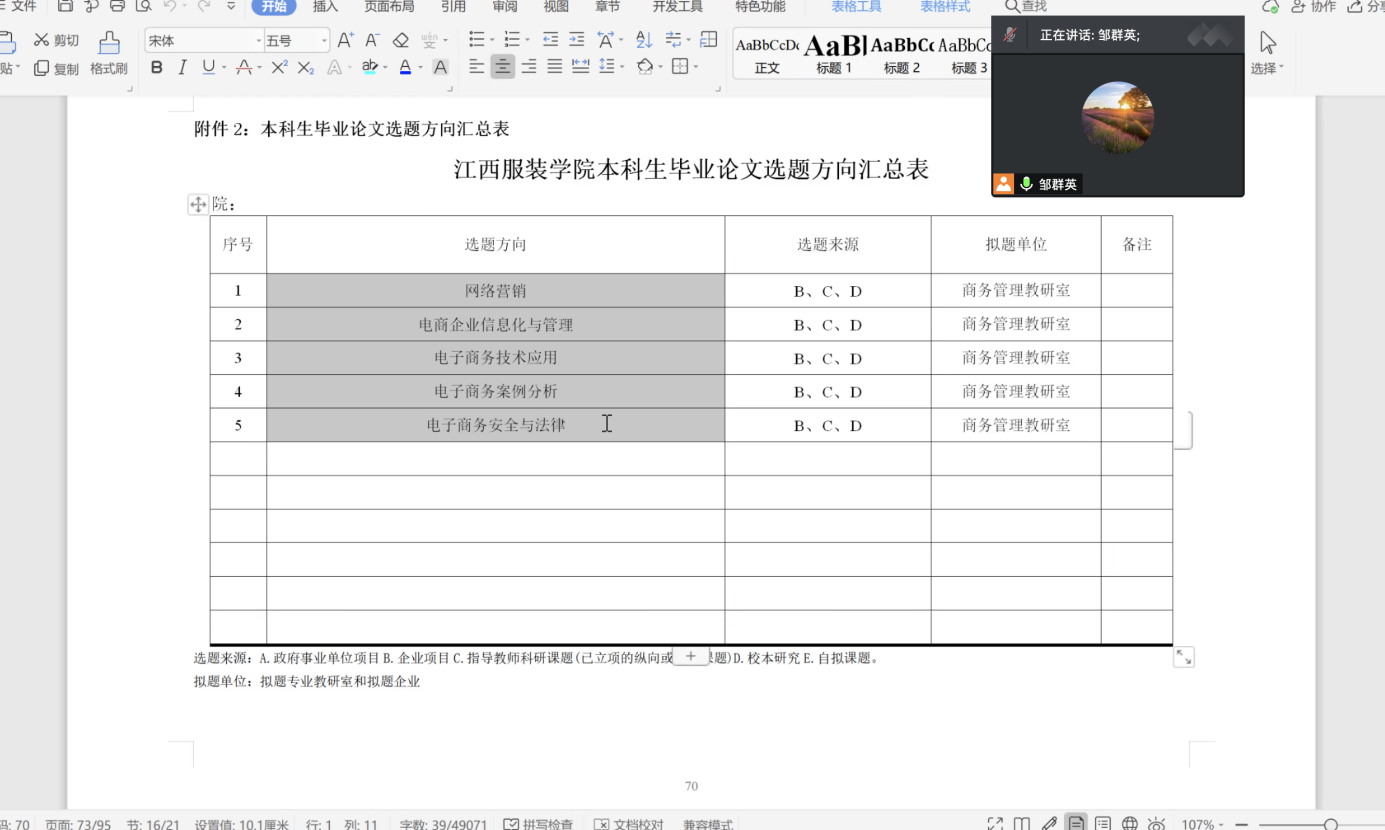Apply subscript formatting X₂
This screenshot has height=830, width=1385.
click(306, 67)
